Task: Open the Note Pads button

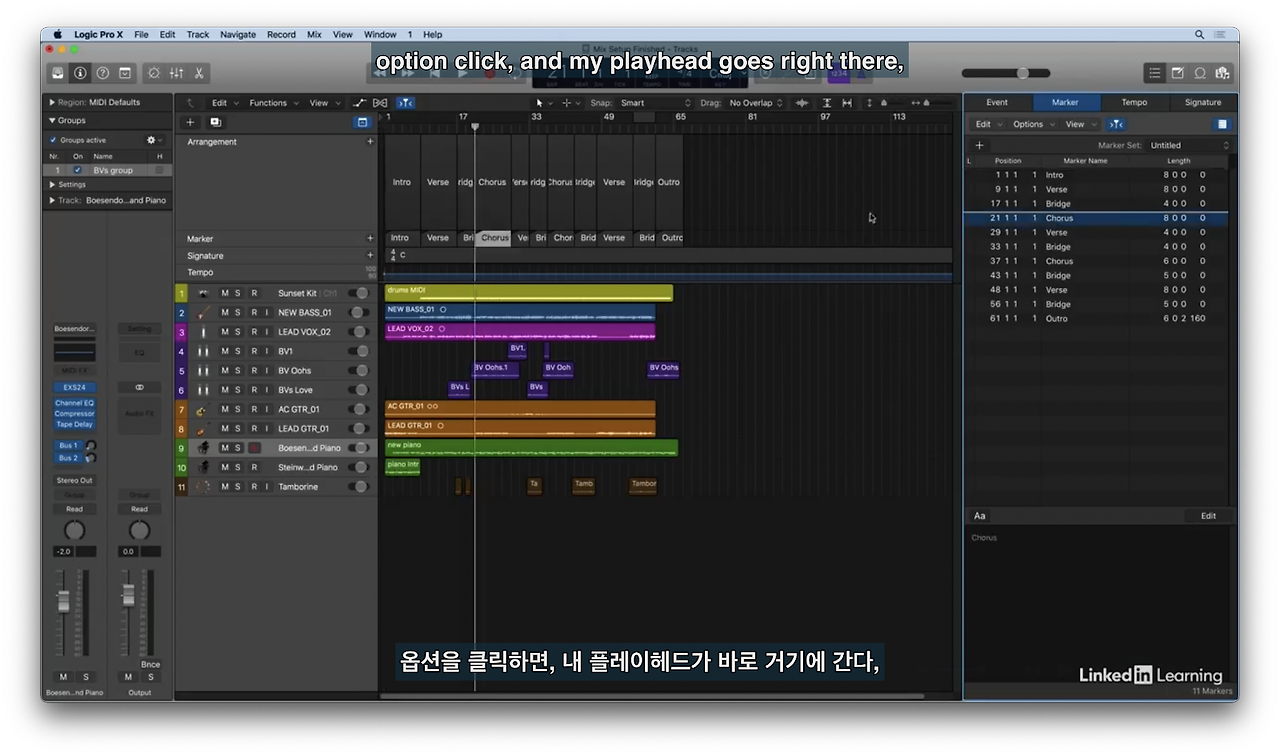Action: [x=1177, y=73]
